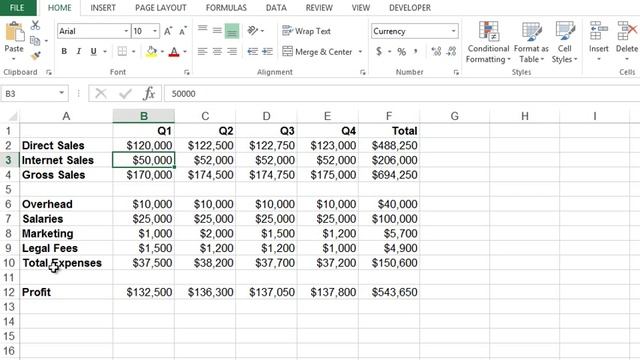Image resolution: width=640 pixels, height=360 pixels.
Task: Click the Cancel X in formula bar
Action: pos(101,93)
